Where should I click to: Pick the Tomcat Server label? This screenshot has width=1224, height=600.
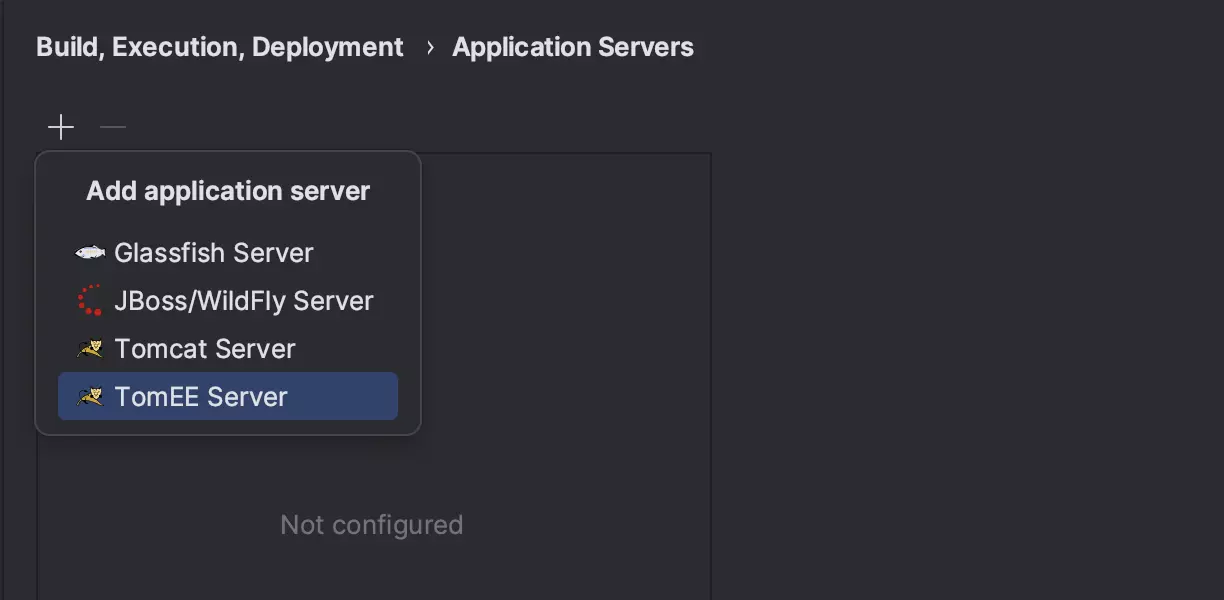coord(205,349)
